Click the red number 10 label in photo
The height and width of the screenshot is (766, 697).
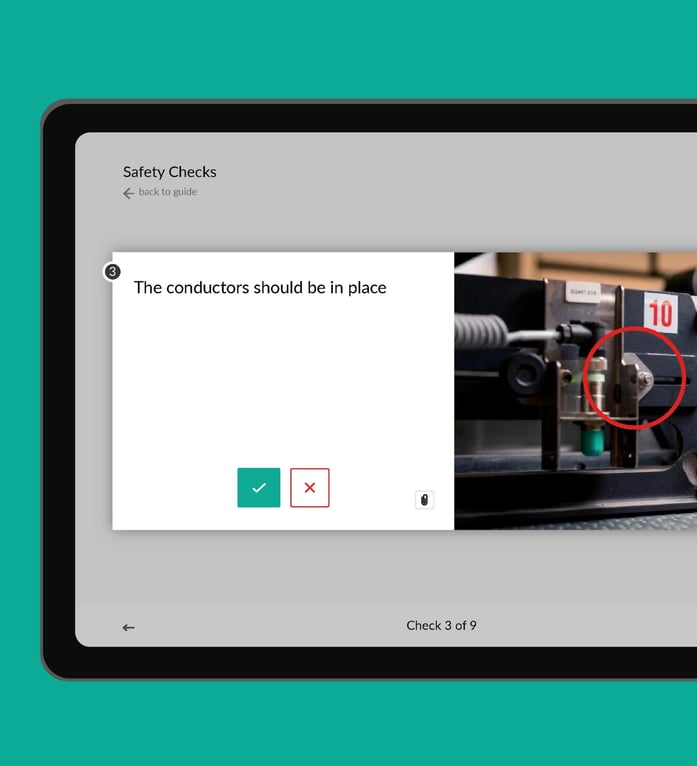(x=660, y=313)
